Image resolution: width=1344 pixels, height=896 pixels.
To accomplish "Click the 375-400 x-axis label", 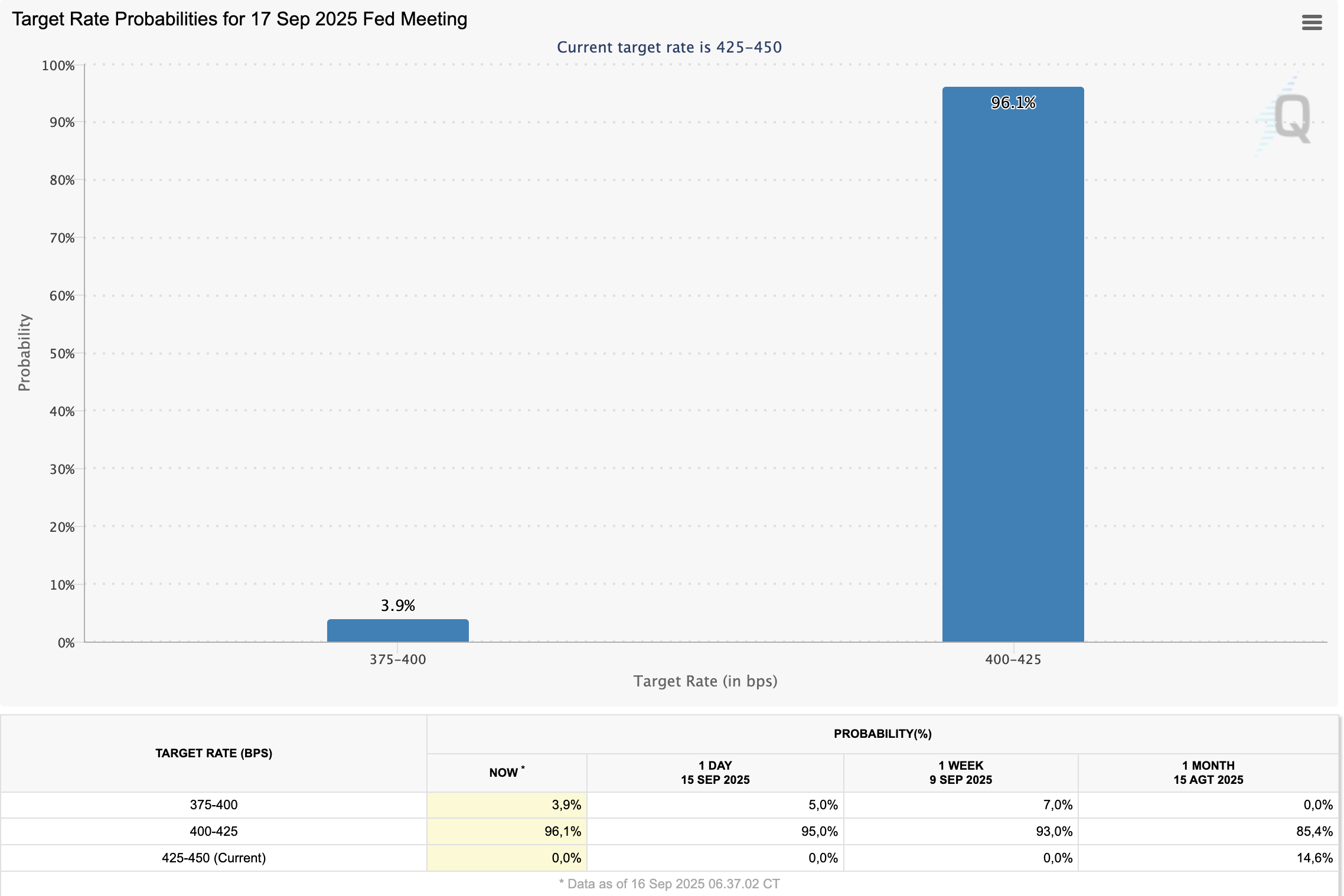I will (397, 659).
